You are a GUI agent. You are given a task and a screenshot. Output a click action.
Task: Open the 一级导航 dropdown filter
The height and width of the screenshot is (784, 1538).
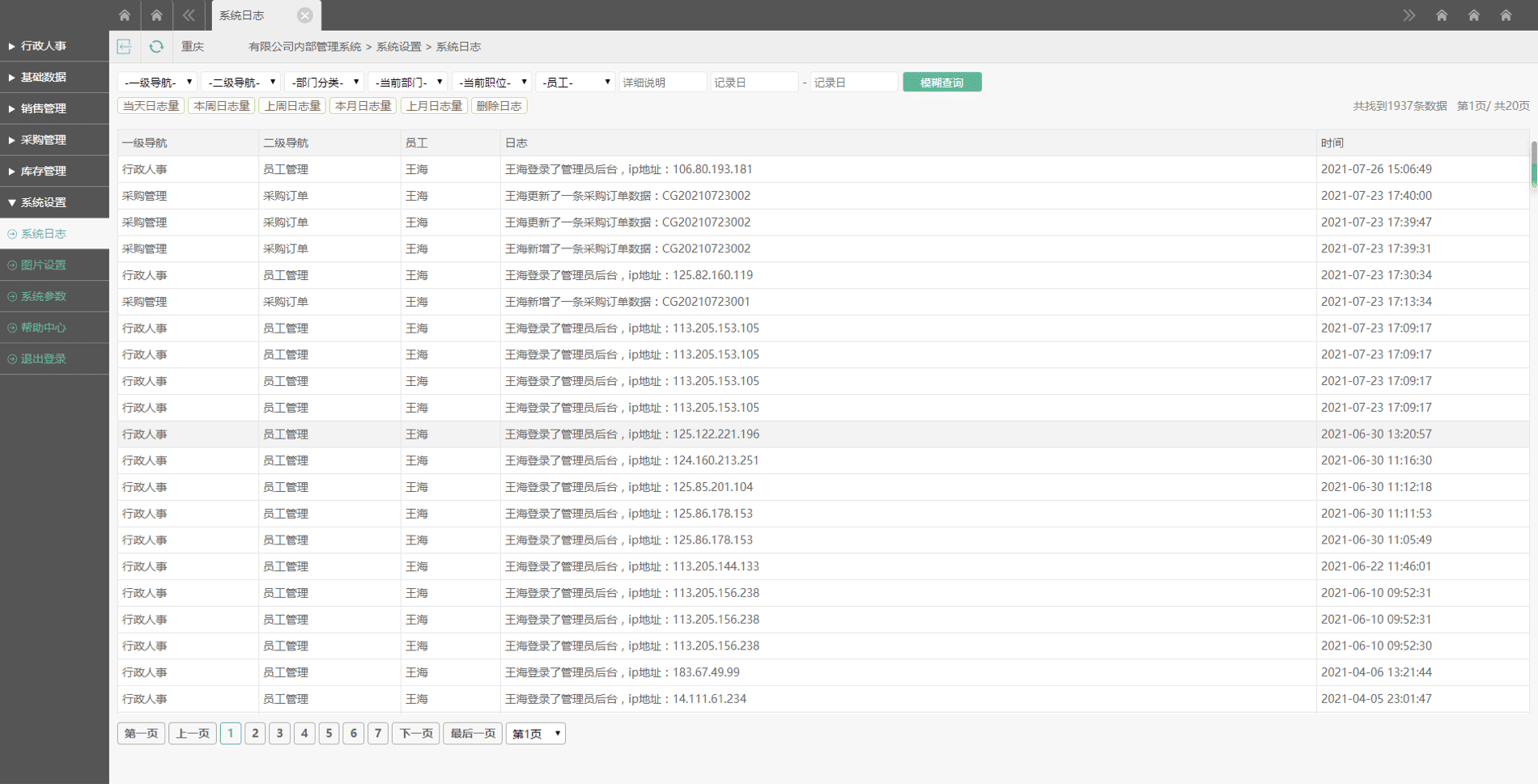pos(158,83)
